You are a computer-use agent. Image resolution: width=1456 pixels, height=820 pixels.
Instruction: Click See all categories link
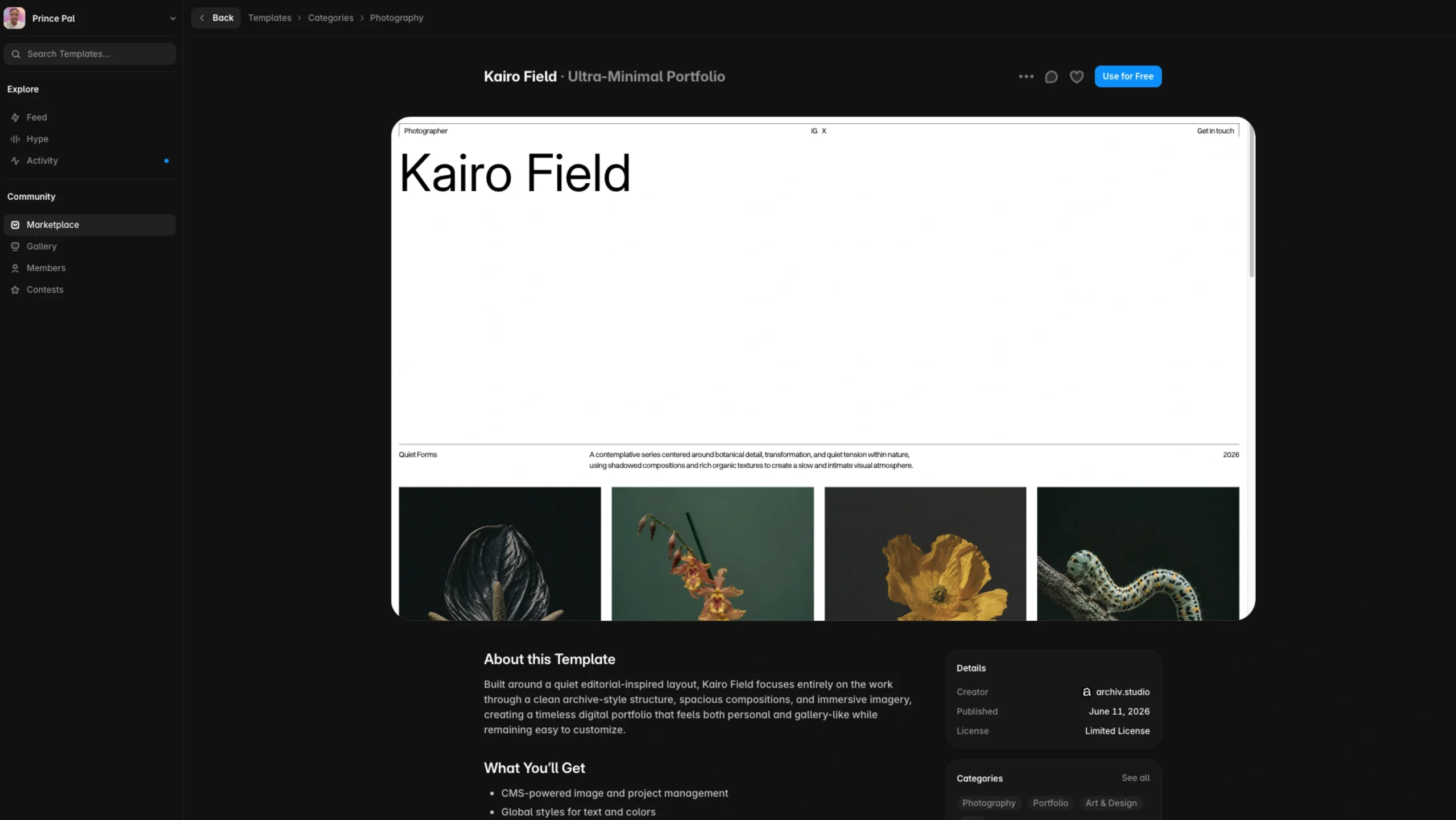1135,777
